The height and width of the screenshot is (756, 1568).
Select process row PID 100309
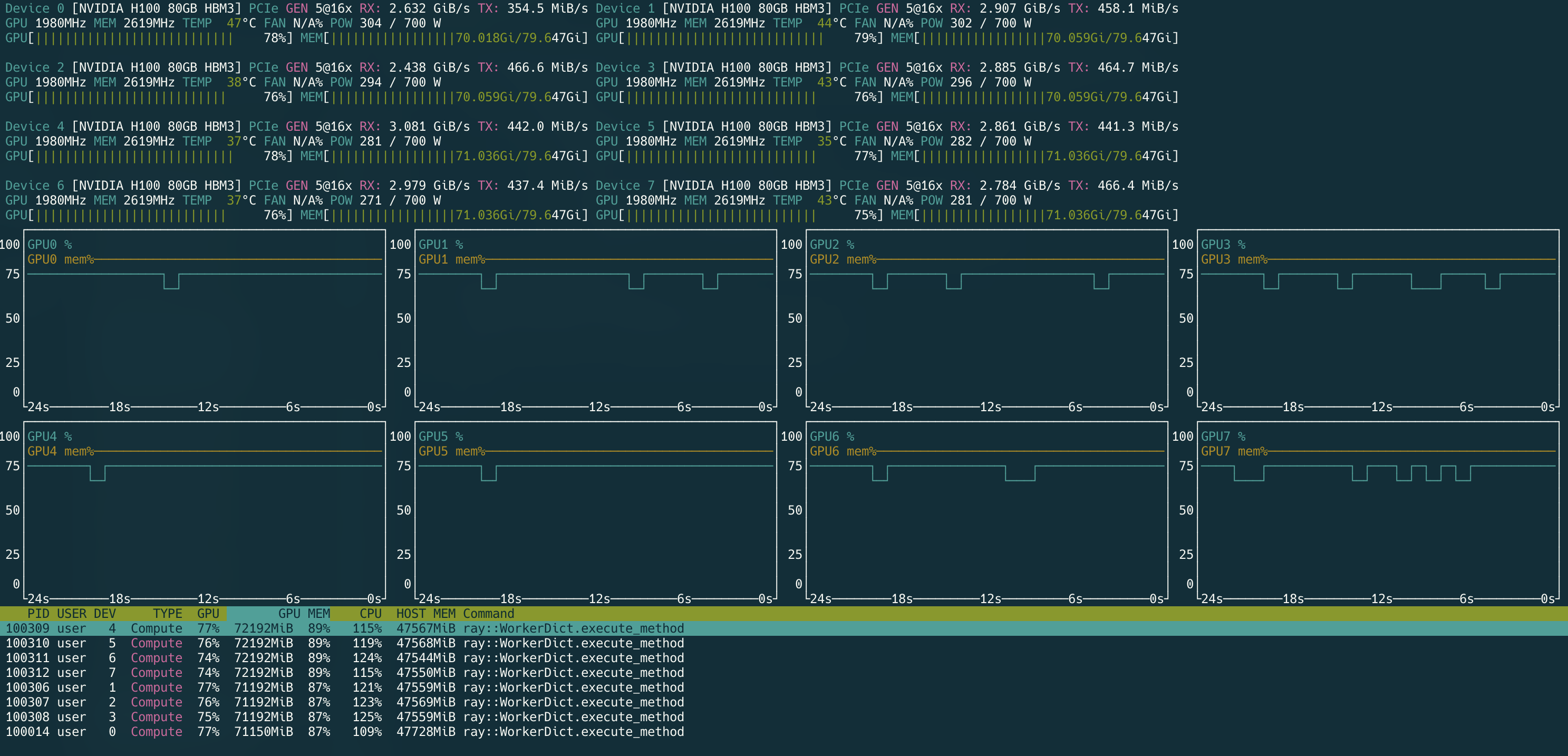tap(784, 628)
